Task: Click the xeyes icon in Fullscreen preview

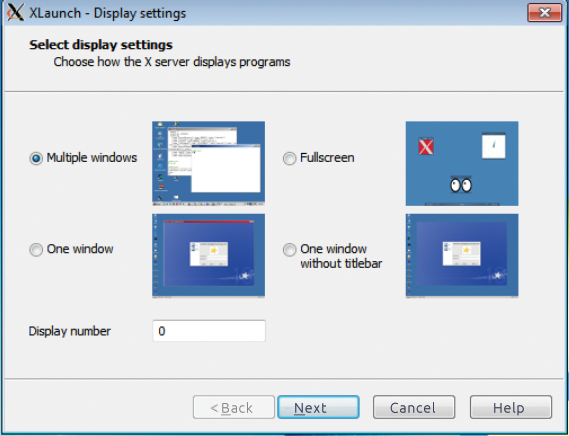Action: pyautogui.click(x=461, y=185)
